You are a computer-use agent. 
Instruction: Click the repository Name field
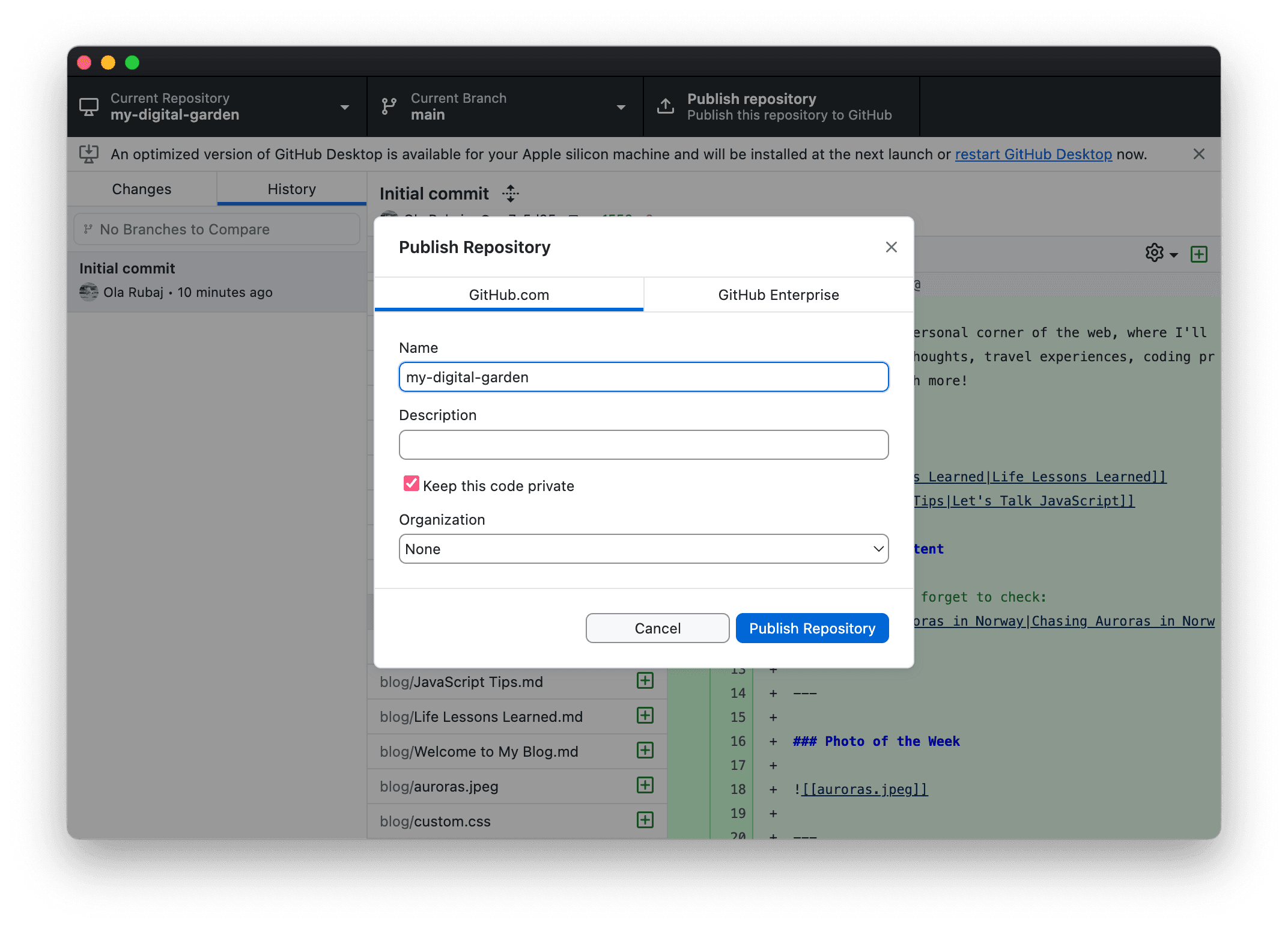tap(644, 377)
